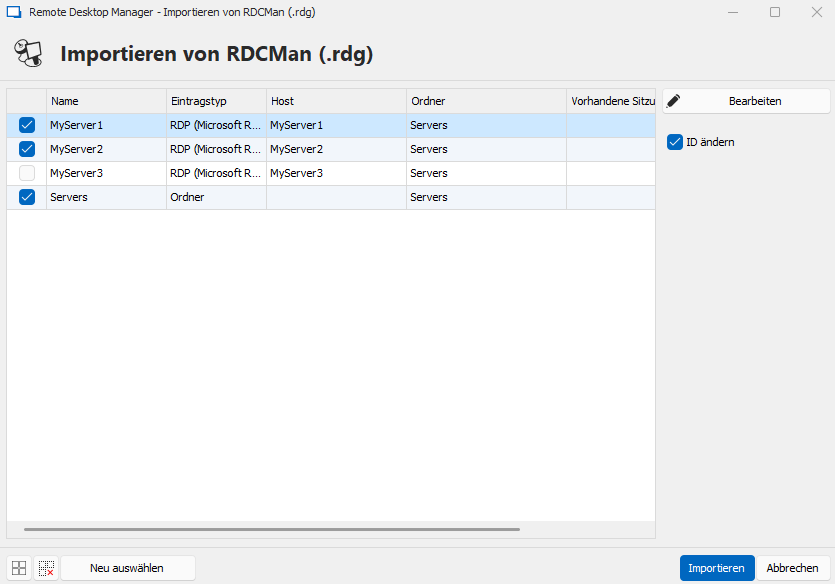The width and height of the screenshot is (835, 584).
Task: Sort by the Host column header
Action: 337,101
